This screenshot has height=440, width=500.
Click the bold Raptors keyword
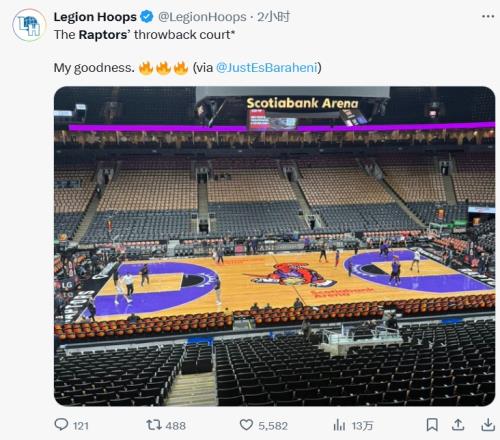click(103, 35)
